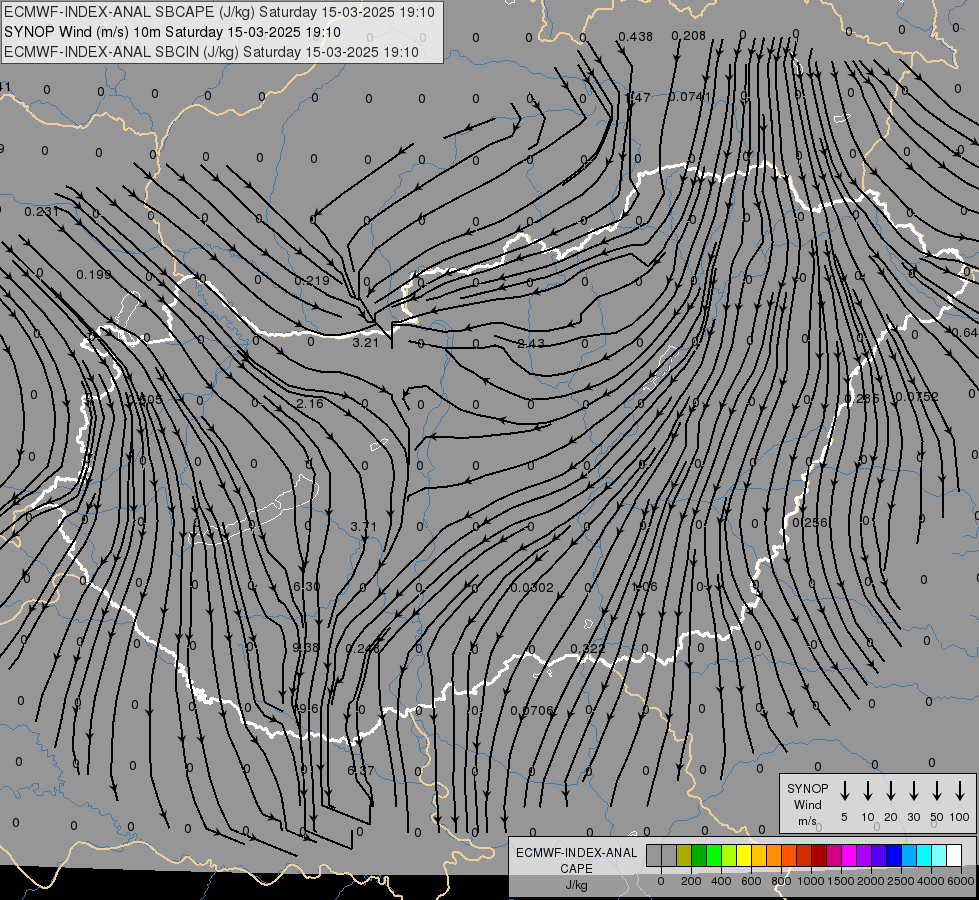Click the J/kg unit label in legend
979x900 pixels.
[576, 885]
